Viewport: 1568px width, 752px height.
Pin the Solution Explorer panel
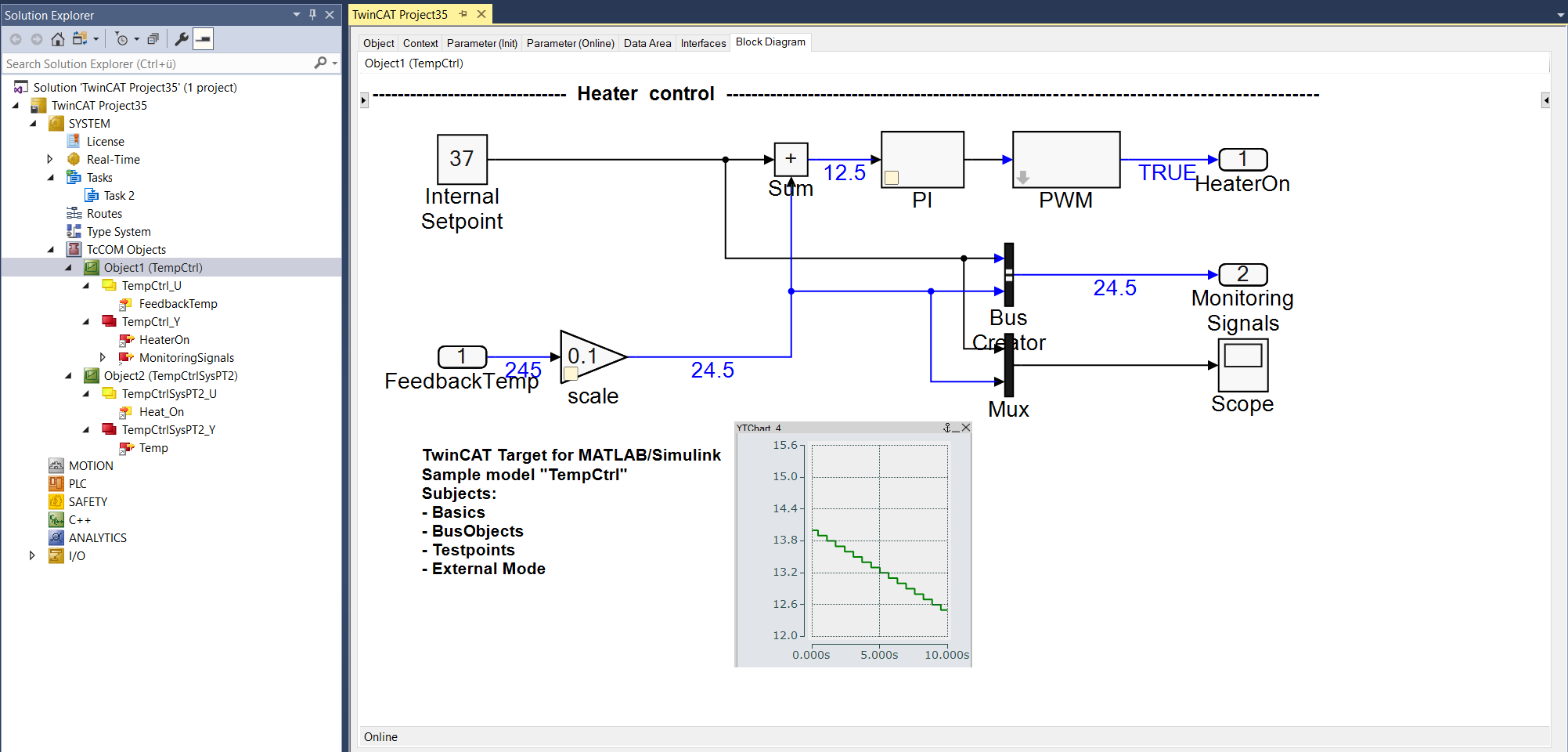pyautogui.click(x=312, y=14)
